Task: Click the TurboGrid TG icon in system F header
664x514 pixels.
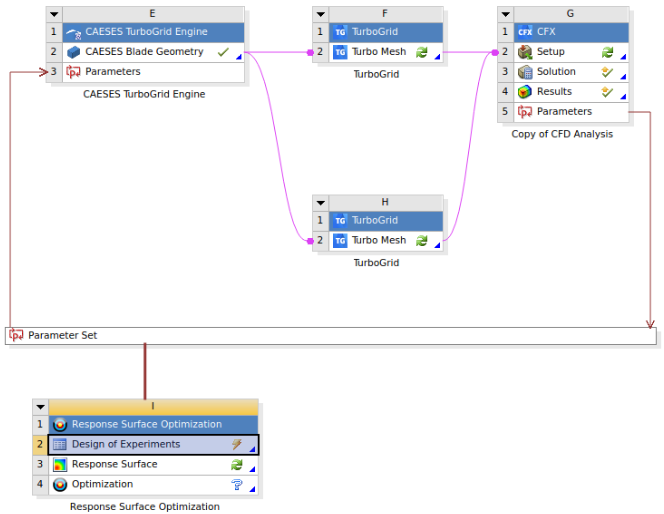Action: click(x=340, y=32)
